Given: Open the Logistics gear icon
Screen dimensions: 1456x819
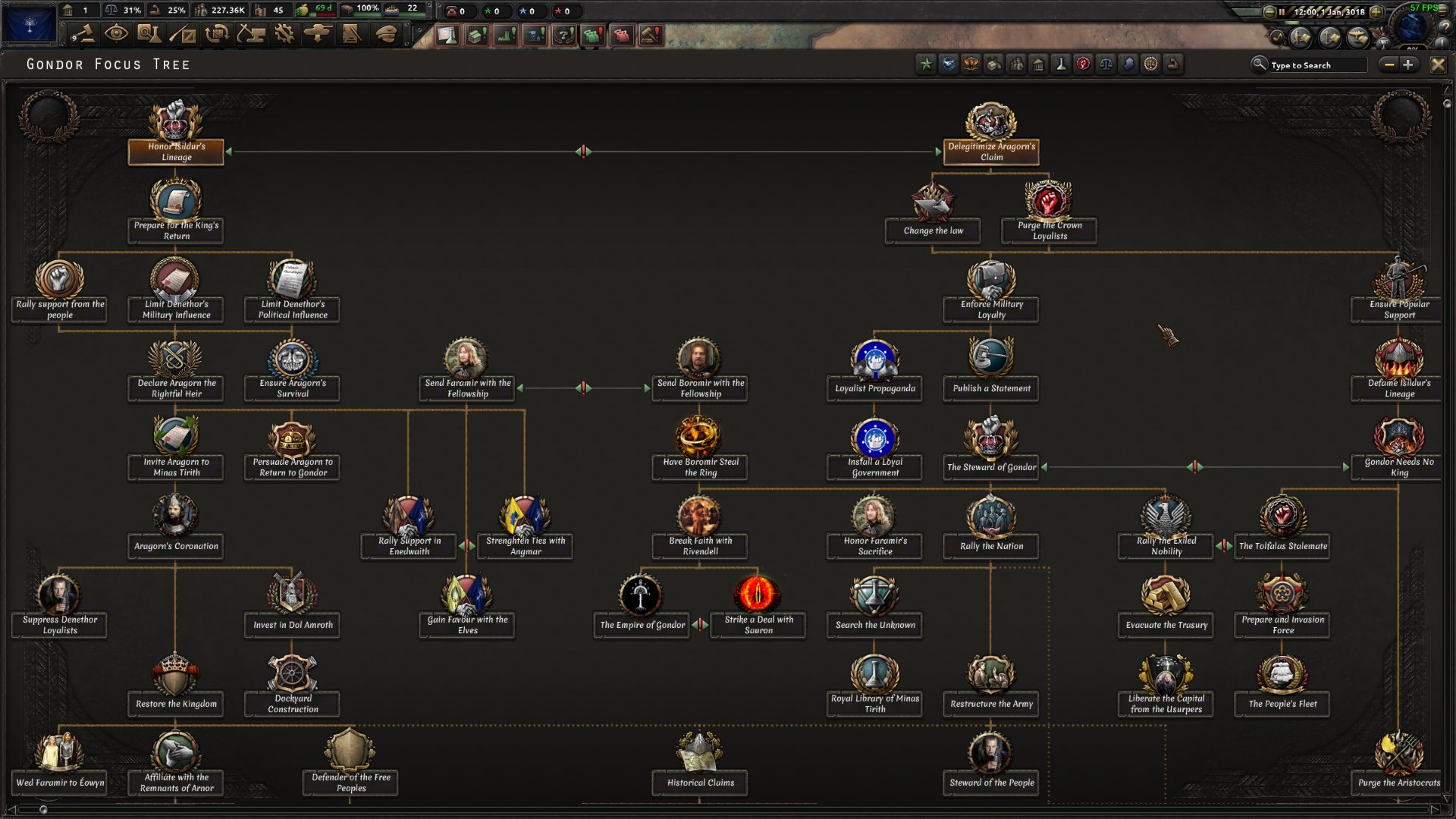Looking at the screenshot, I should pyautogui.click(x=284, y=34).
